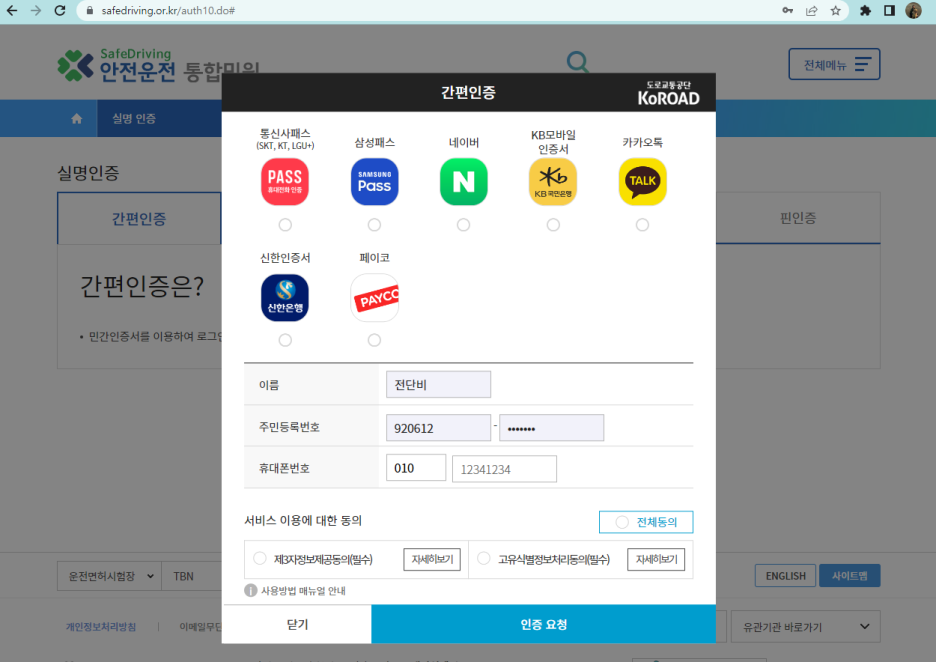Click the 010 phone prefix field
The width and height of the screenshot is (936, 662).
(x=416, y=468)
